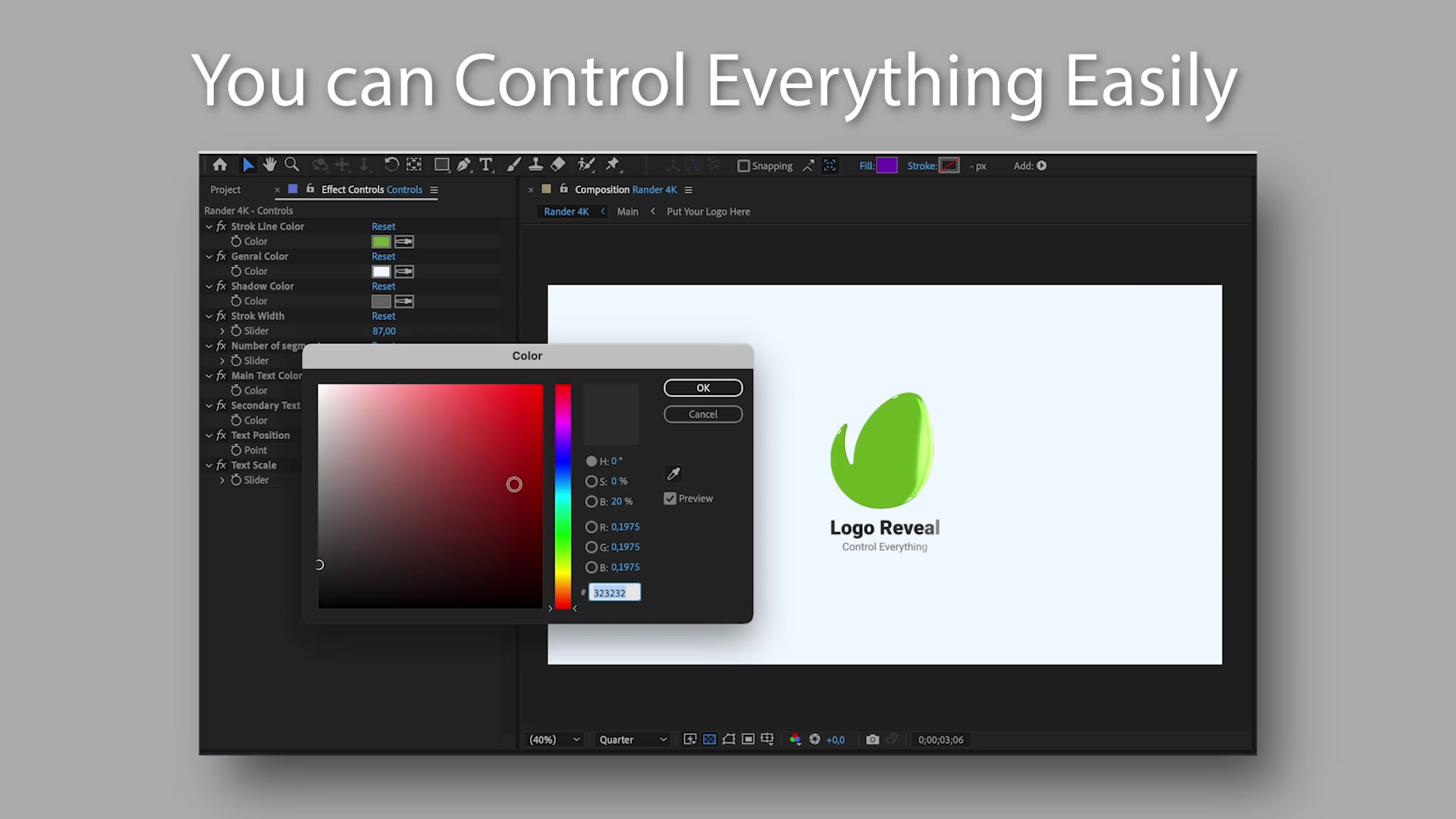Click the camera snapshot icon
Image resolution: width=1456 pixels, height=819 pixels.
pos(872,738)
